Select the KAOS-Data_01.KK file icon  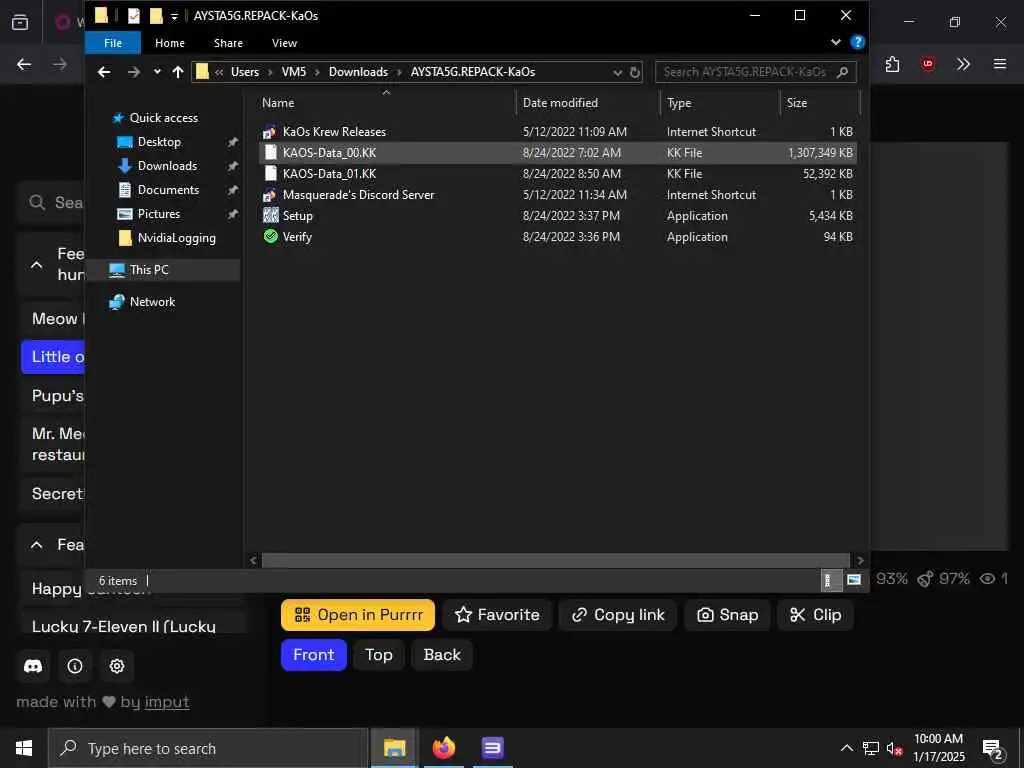pos(270,173)
